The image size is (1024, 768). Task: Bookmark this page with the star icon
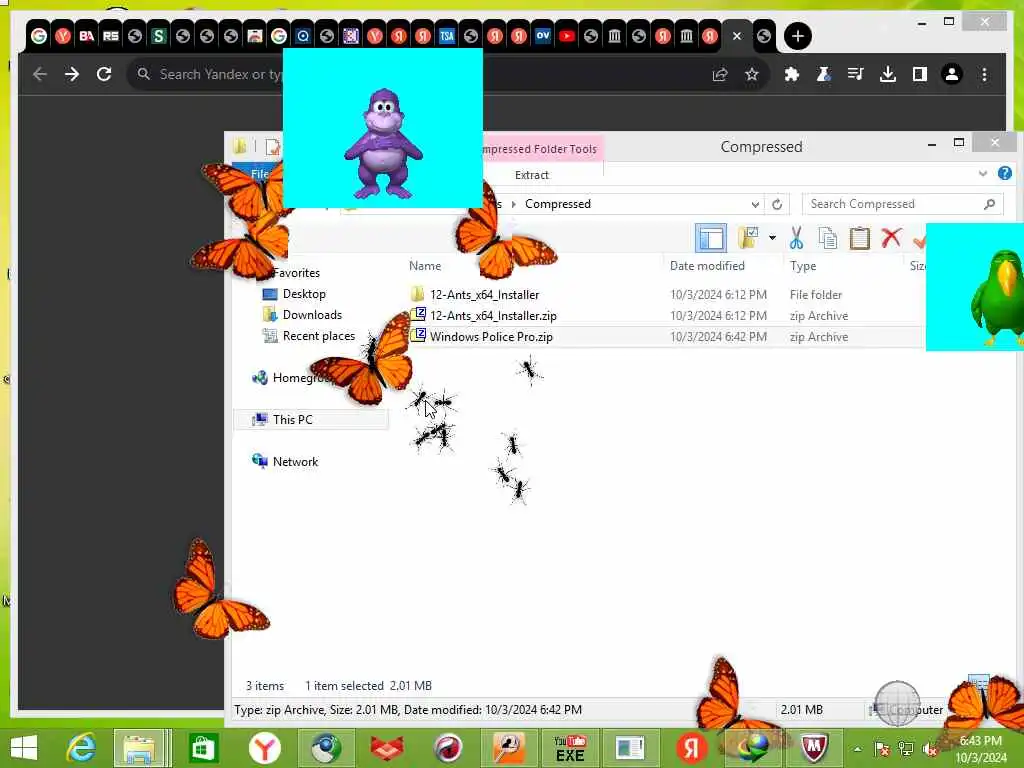point(752,74)
